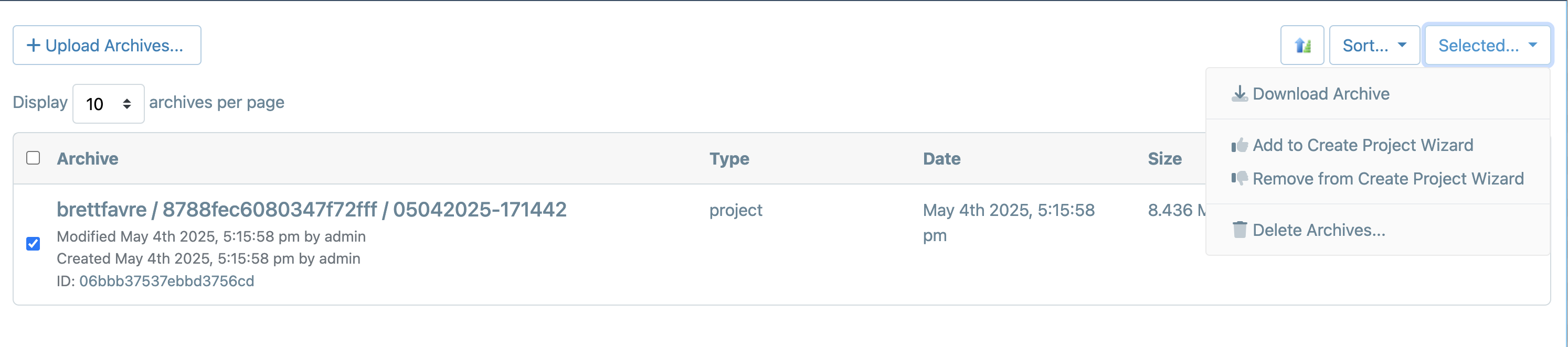Click thumbs-up icon for Add to Wizard
Image resolution: width=1568 pixels, height=347 pixels.
point(1239,145)
